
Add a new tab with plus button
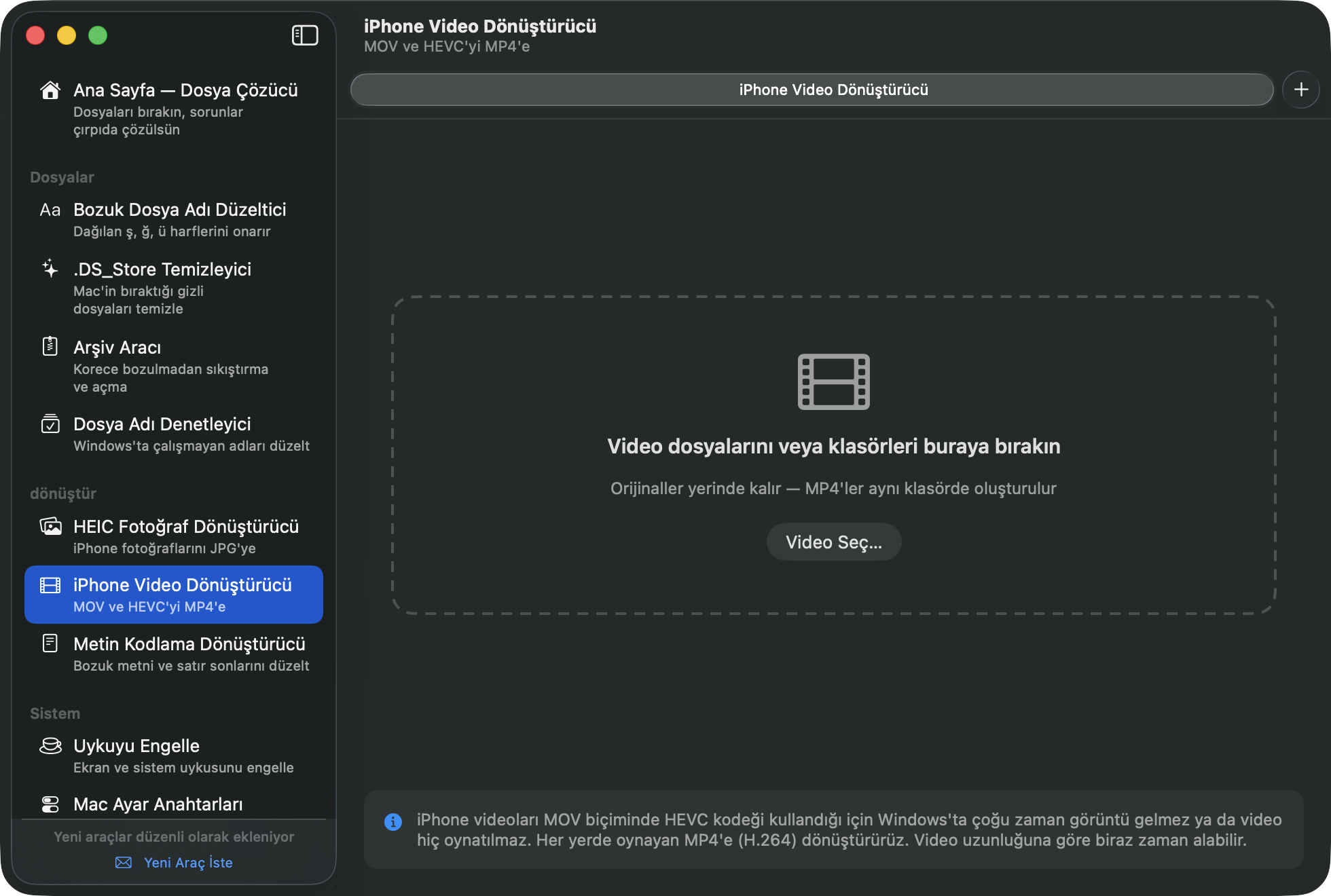(1301, 90)
